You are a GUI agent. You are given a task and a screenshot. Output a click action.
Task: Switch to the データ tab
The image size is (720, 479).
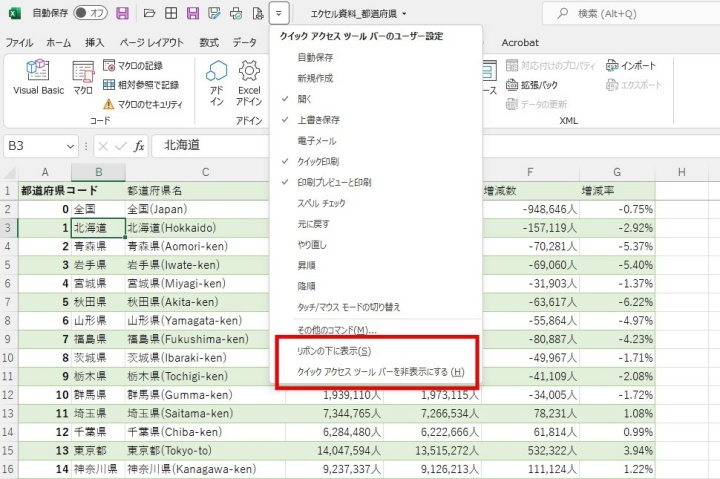click(244, 43)
